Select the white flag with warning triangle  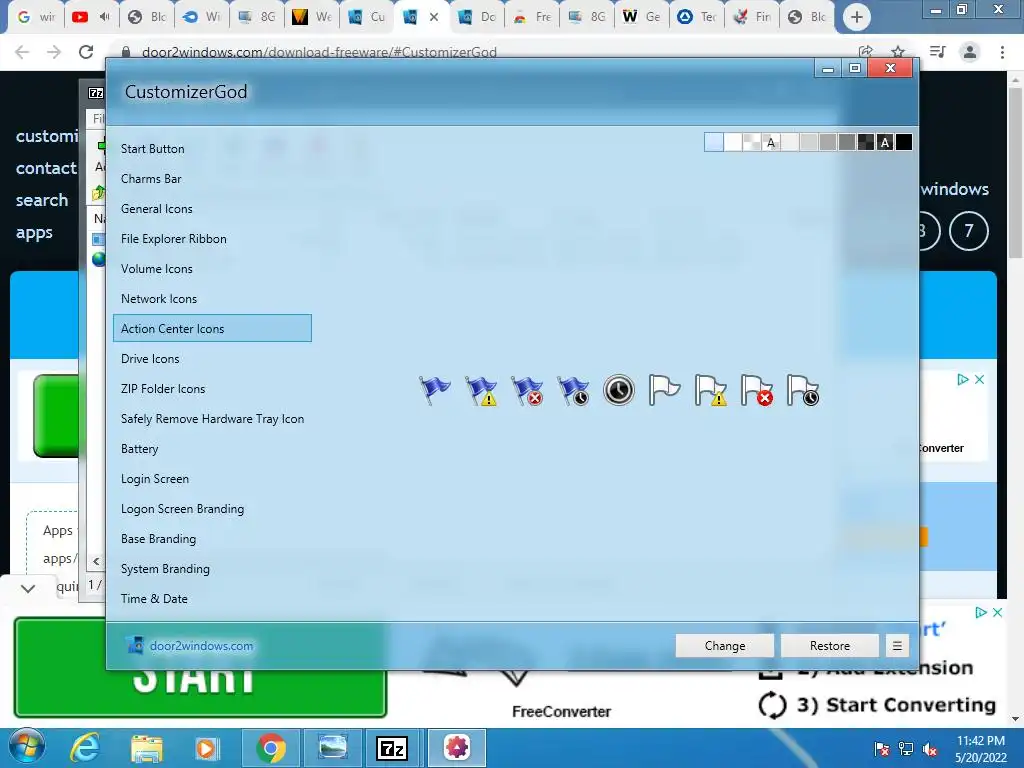(x=711, y=391)
